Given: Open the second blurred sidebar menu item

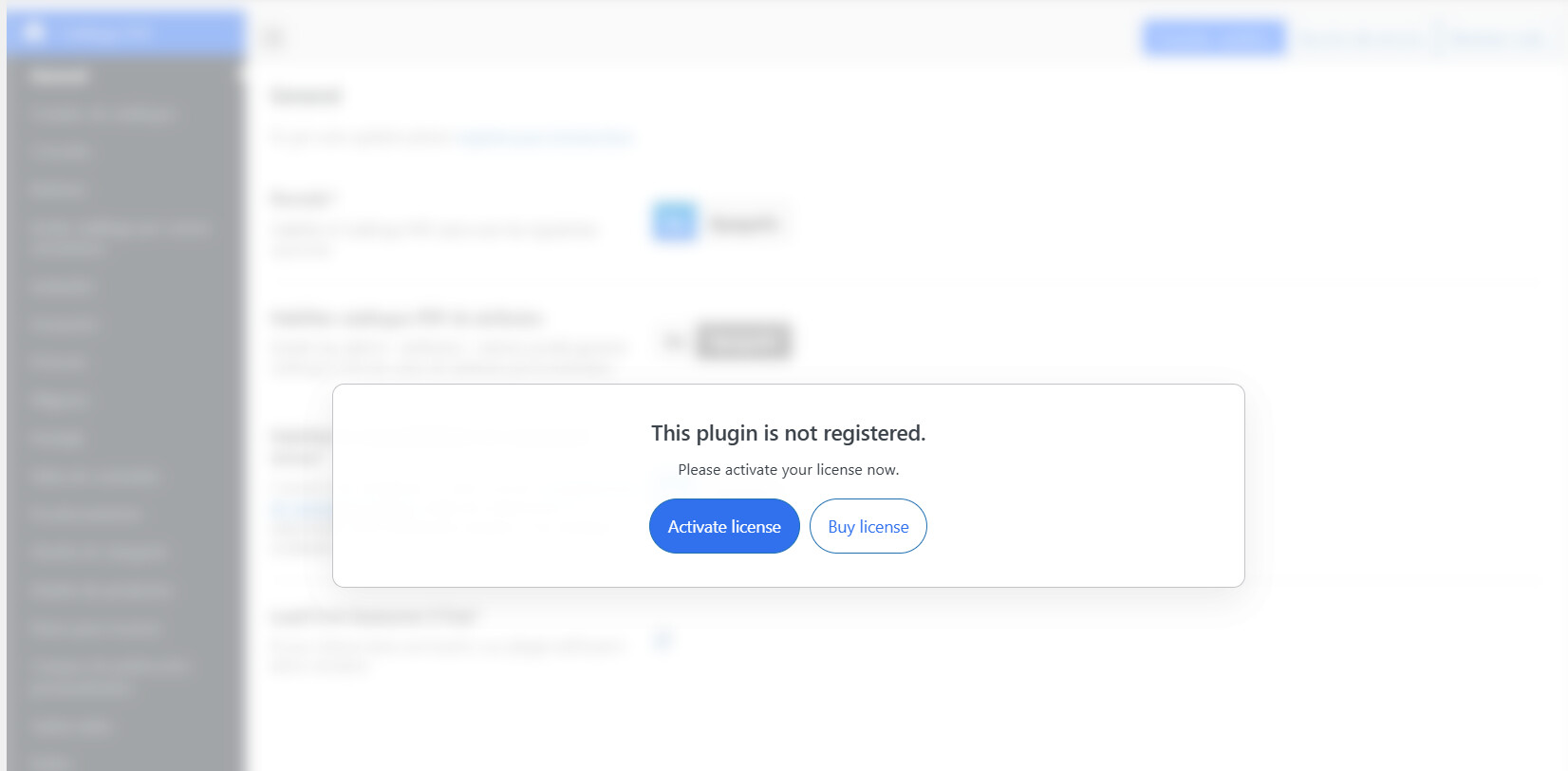Looking at the screenshot, I should click(103, 115).
